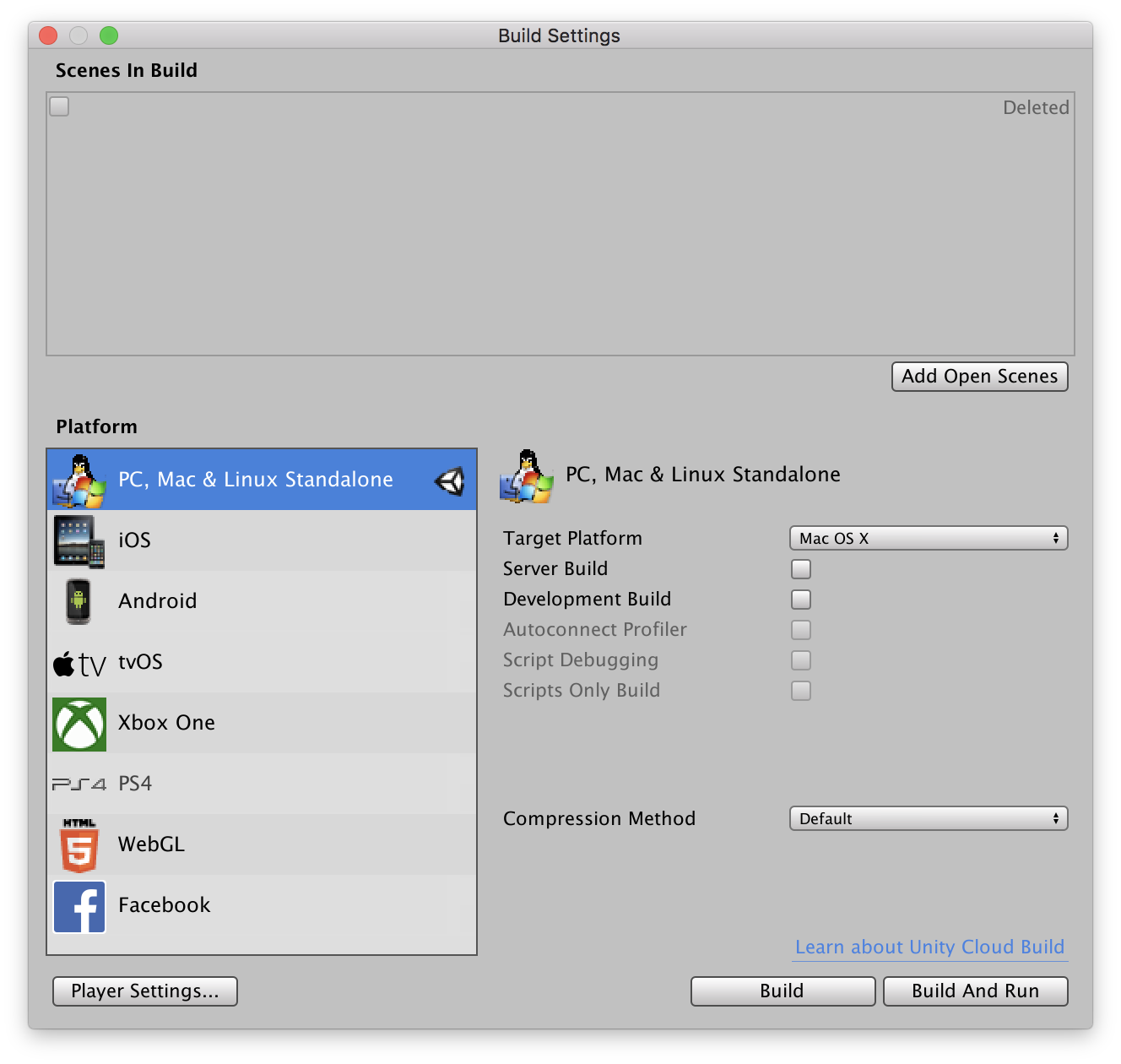Click the HTML5 WebGL icon
This screenshot has width=1121, height=1064.
pos(79,845)
